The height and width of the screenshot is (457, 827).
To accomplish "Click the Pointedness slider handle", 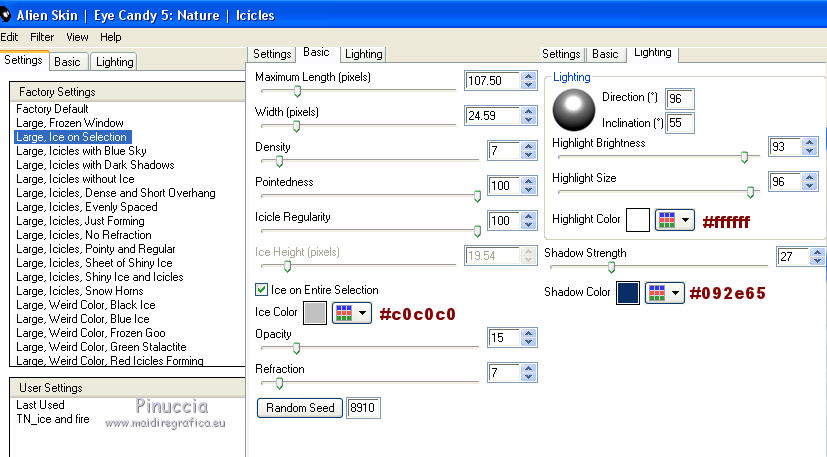I will pos(477,196).
